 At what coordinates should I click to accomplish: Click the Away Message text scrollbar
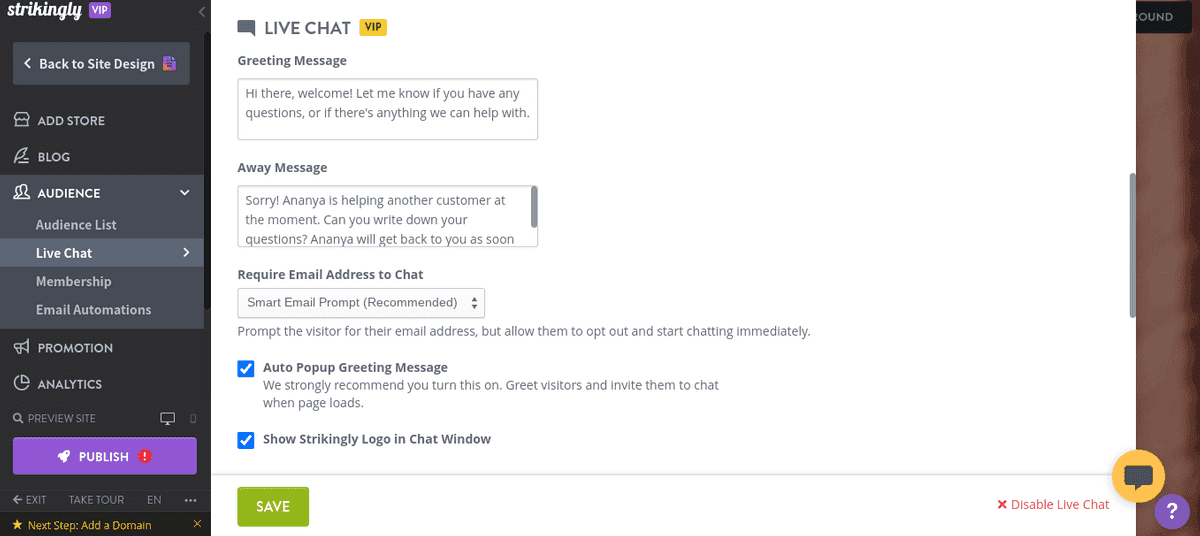pyautogui.click(x=534, y=207)
